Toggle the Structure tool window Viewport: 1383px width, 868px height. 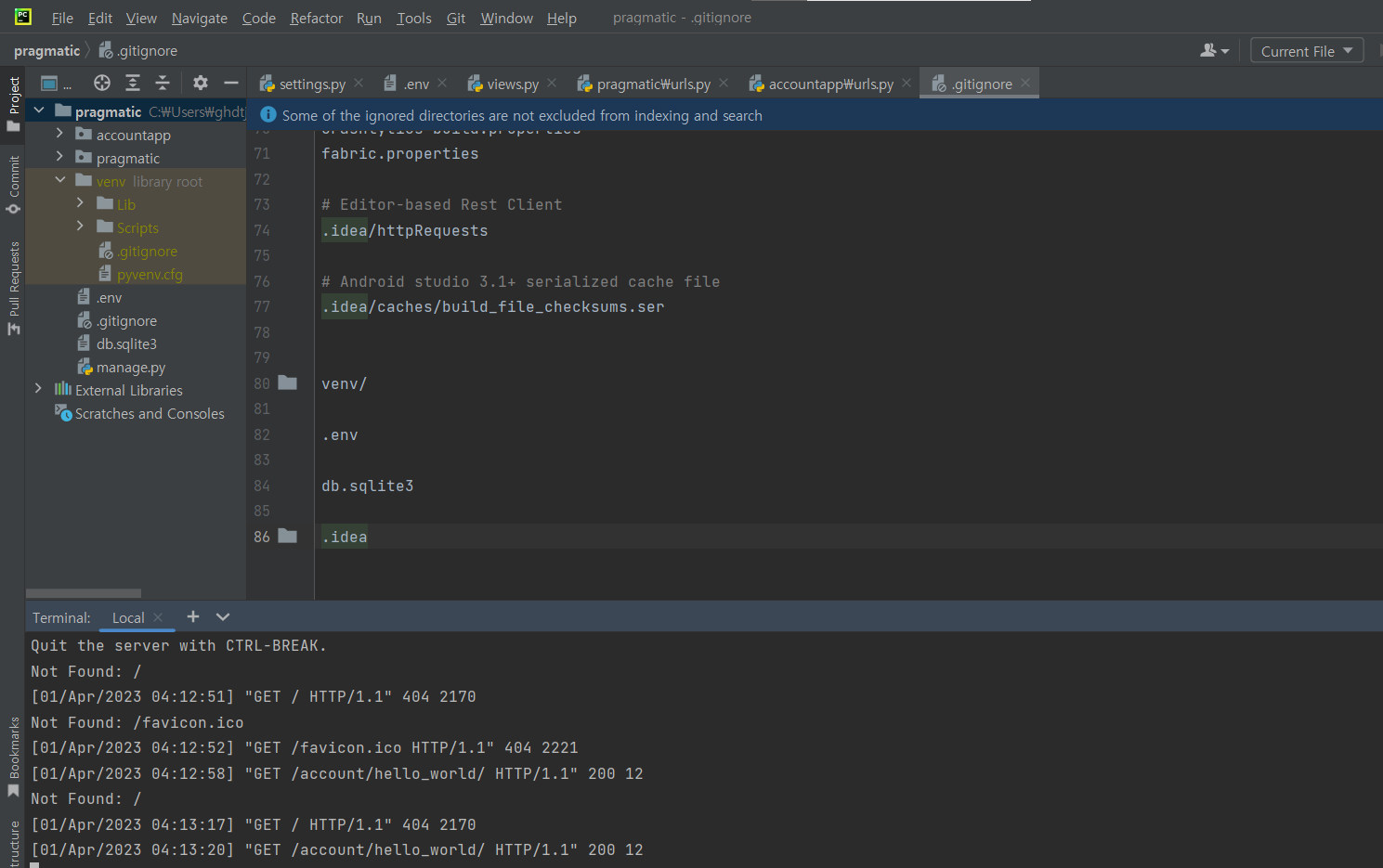pos(13,843)
